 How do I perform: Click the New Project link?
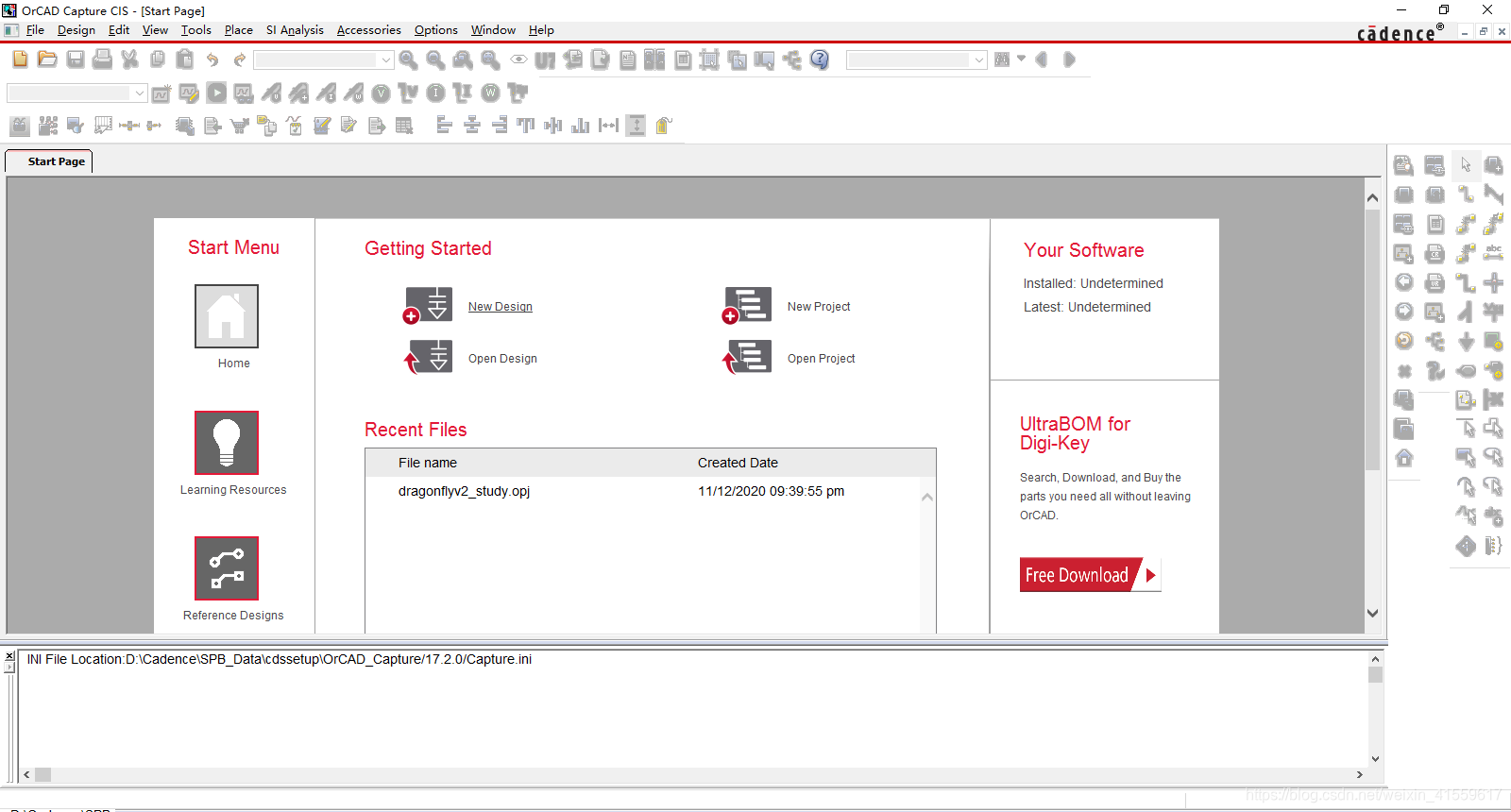point(819,307)
